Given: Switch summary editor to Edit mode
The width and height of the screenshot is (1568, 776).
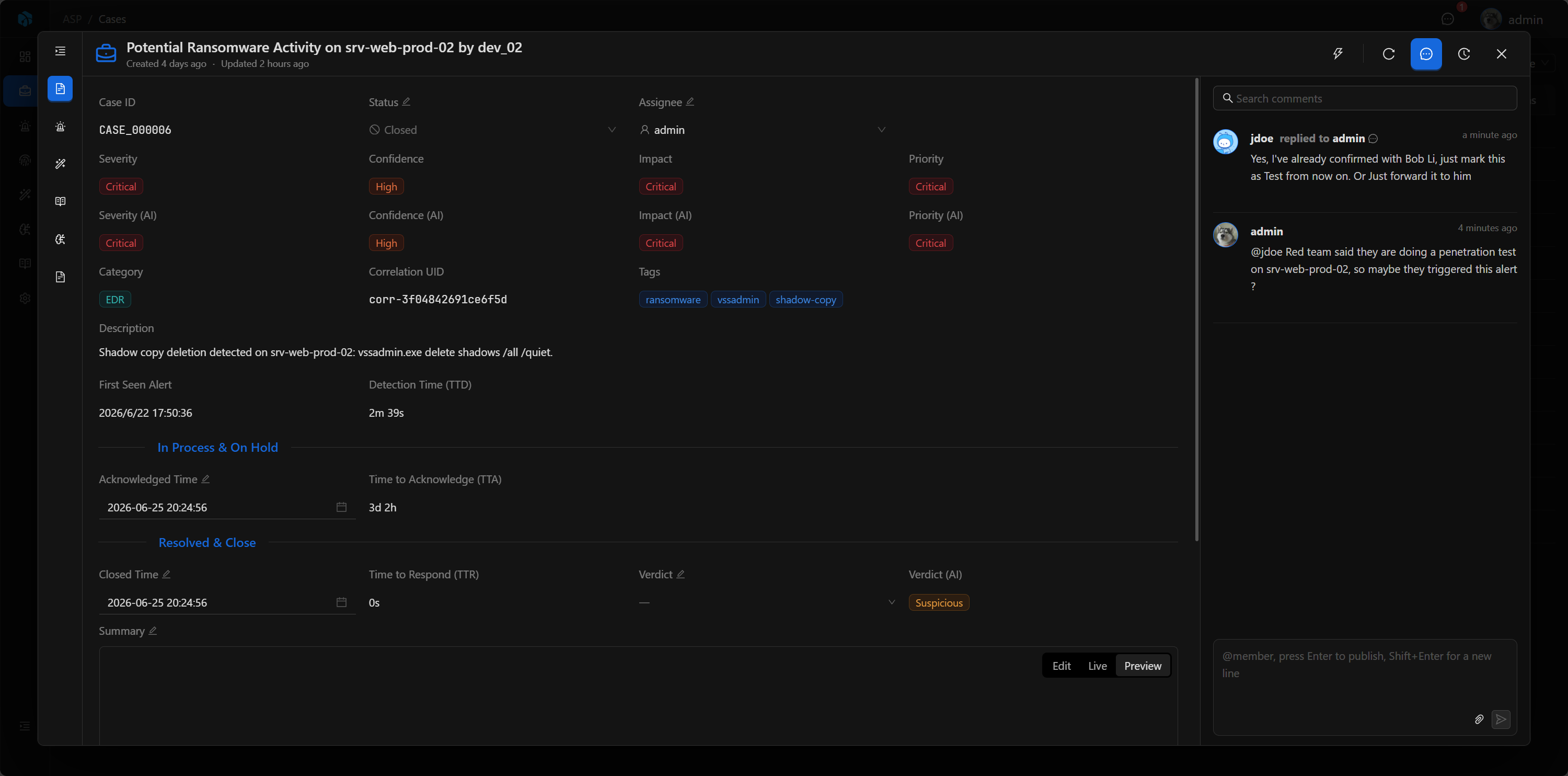Looking at the screenshot, I should 1061,666.
